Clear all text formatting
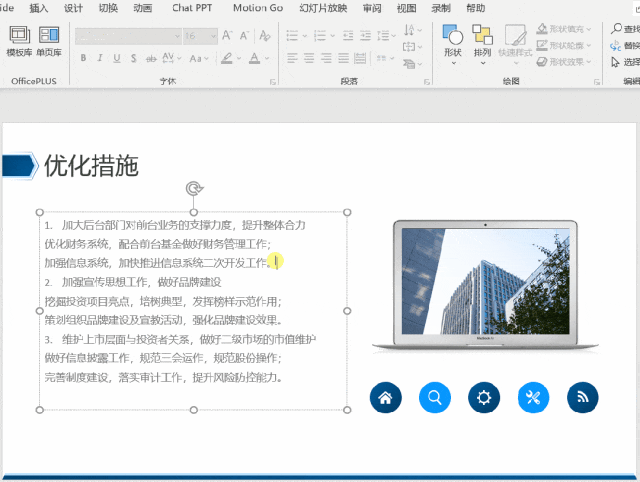 pyautogui.click(x=264, y=36)
